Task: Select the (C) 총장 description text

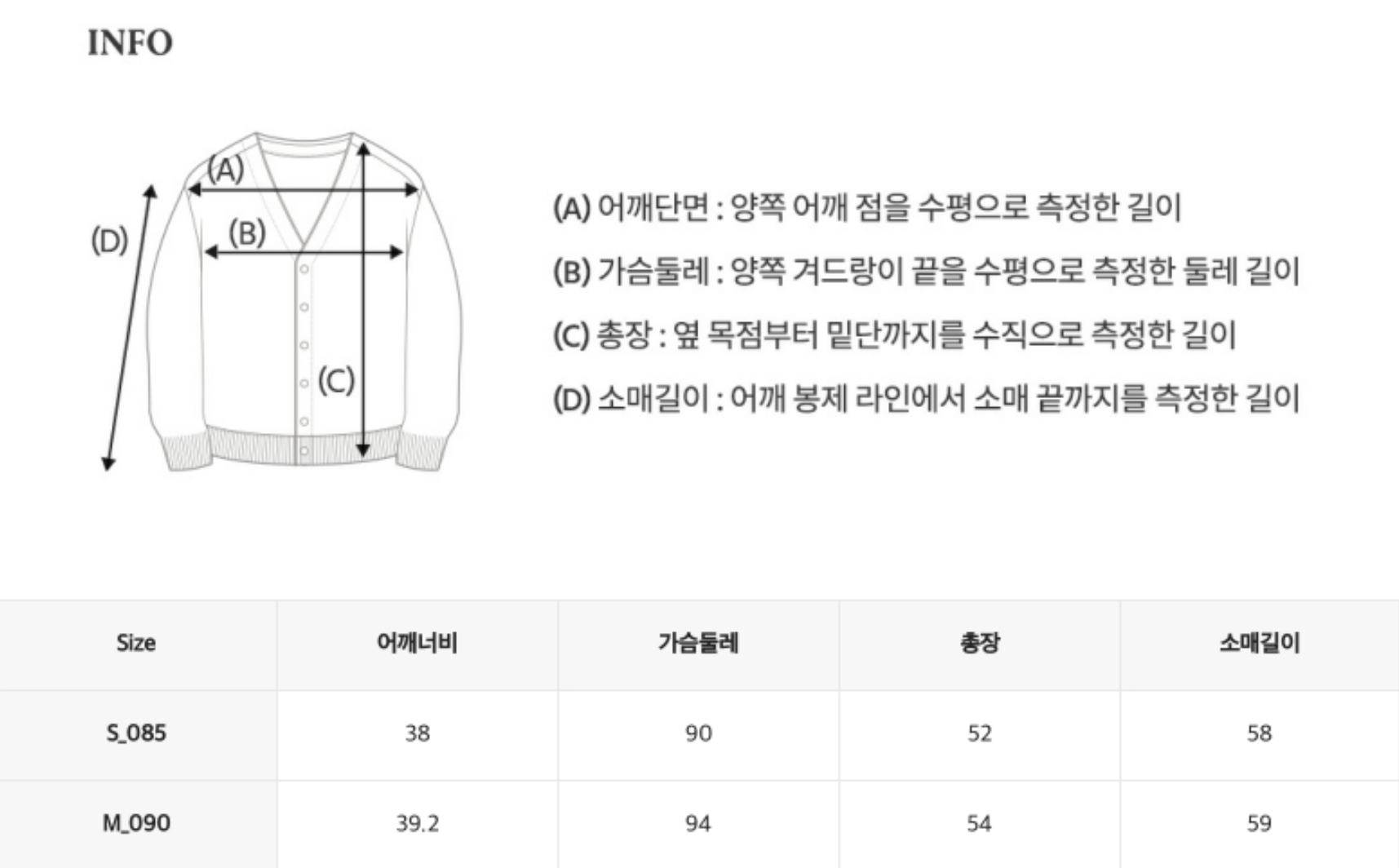Action: point(894,334)
